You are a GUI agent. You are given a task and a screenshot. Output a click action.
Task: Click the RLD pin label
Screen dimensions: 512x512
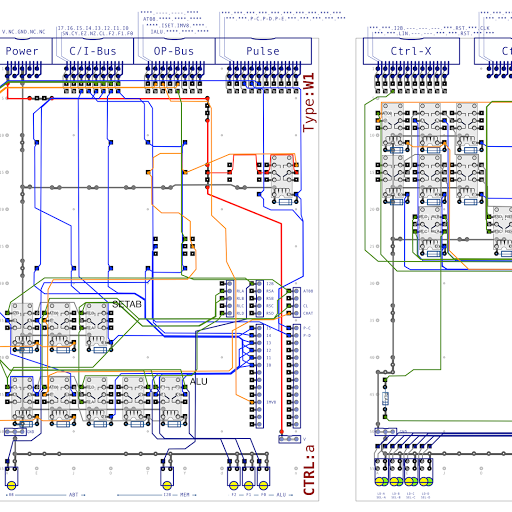click(240, 313)
